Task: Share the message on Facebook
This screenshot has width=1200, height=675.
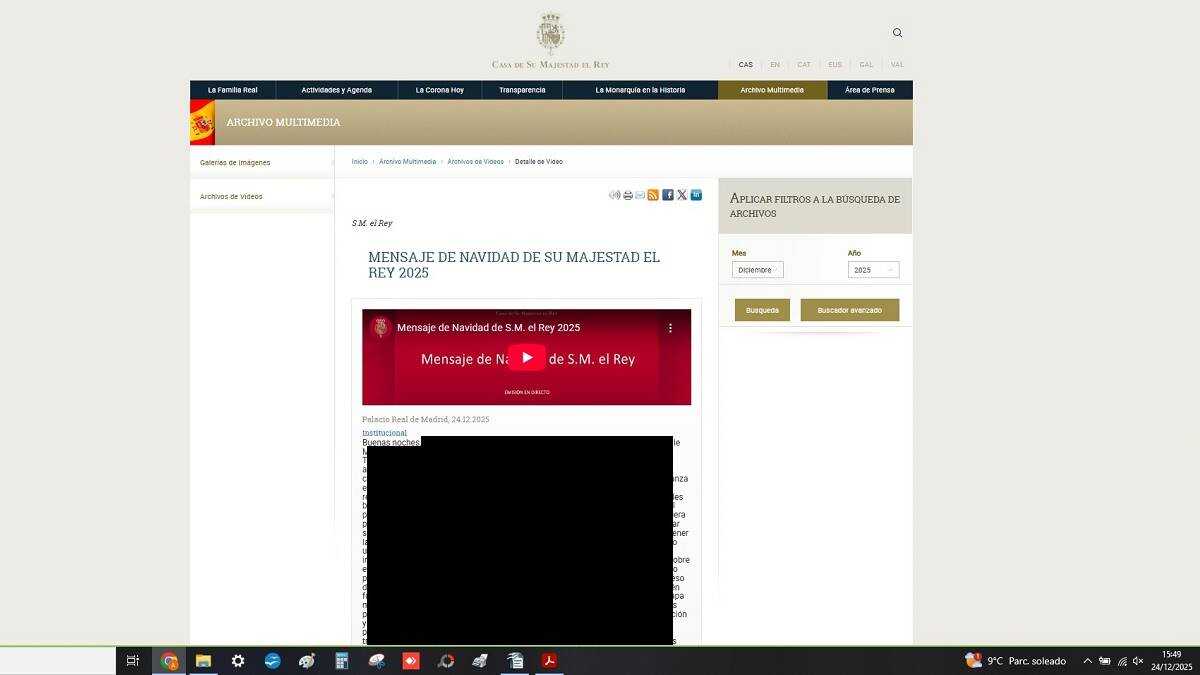Action: [x=668, y=195]
